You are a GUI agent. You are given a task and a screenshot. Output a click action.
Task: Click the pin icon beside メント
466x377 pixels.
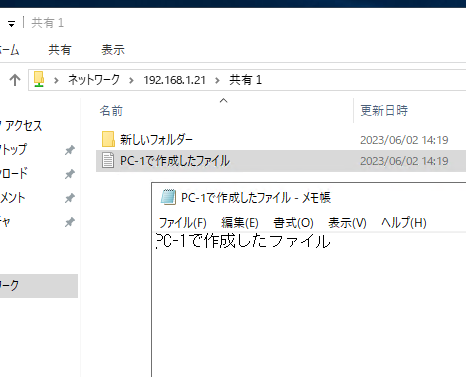coord(70,198)
